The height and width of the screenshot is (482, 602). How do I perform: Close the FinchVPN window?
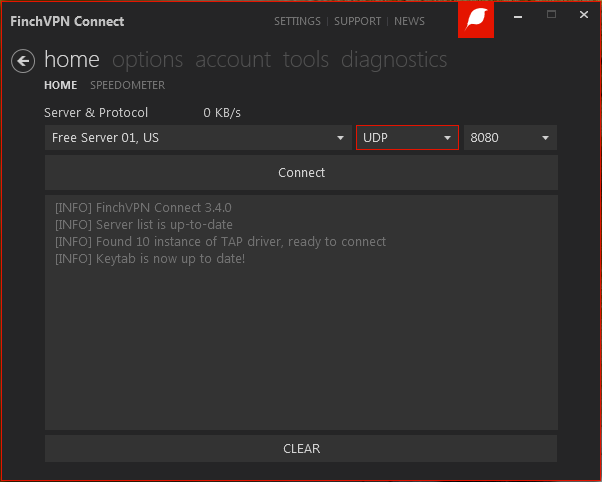584,15
